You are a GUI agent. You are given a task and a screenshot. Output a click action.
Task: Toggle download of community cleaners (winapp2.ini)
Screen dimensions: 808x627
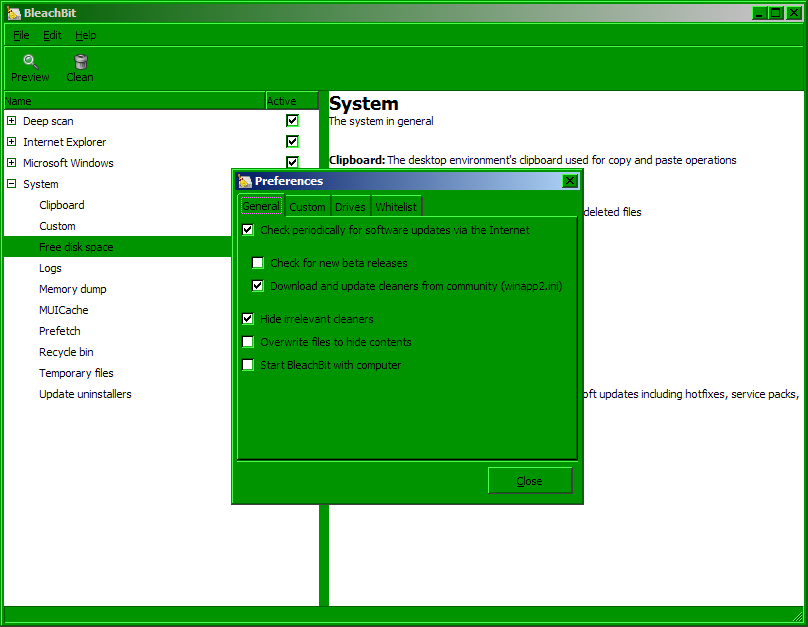pyautogui.click(x=258, y=286)
